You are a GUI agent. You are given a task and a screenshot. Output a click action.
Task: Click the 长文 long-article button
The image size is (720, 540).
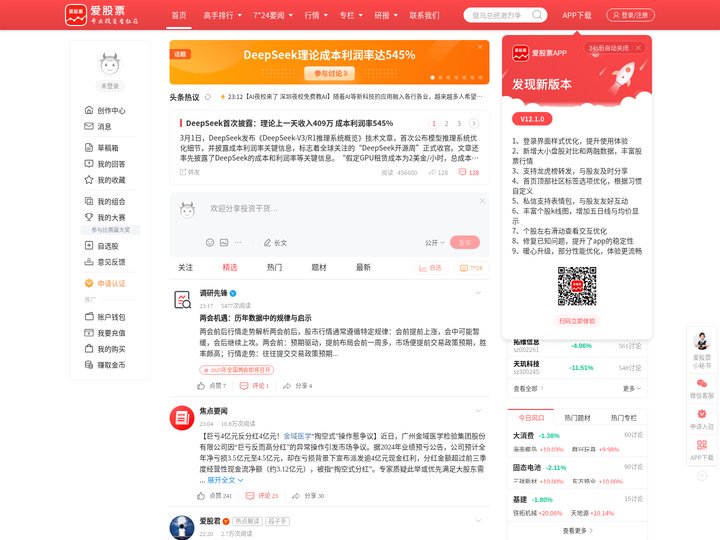[275, 242]
